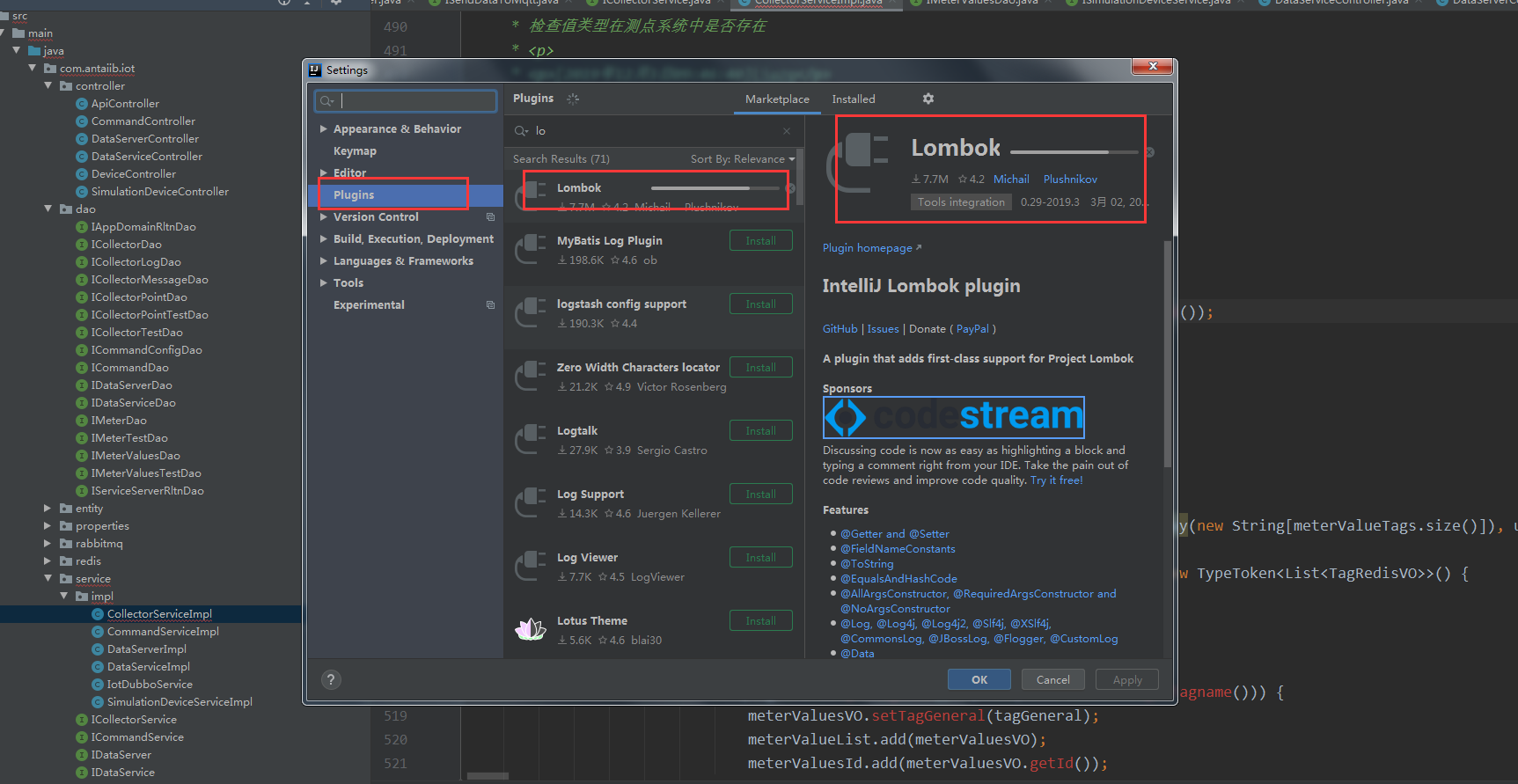This screenshot has width=1518, height=784.
Task: Collapse the dao package in project tree
Action: point(48,209)
